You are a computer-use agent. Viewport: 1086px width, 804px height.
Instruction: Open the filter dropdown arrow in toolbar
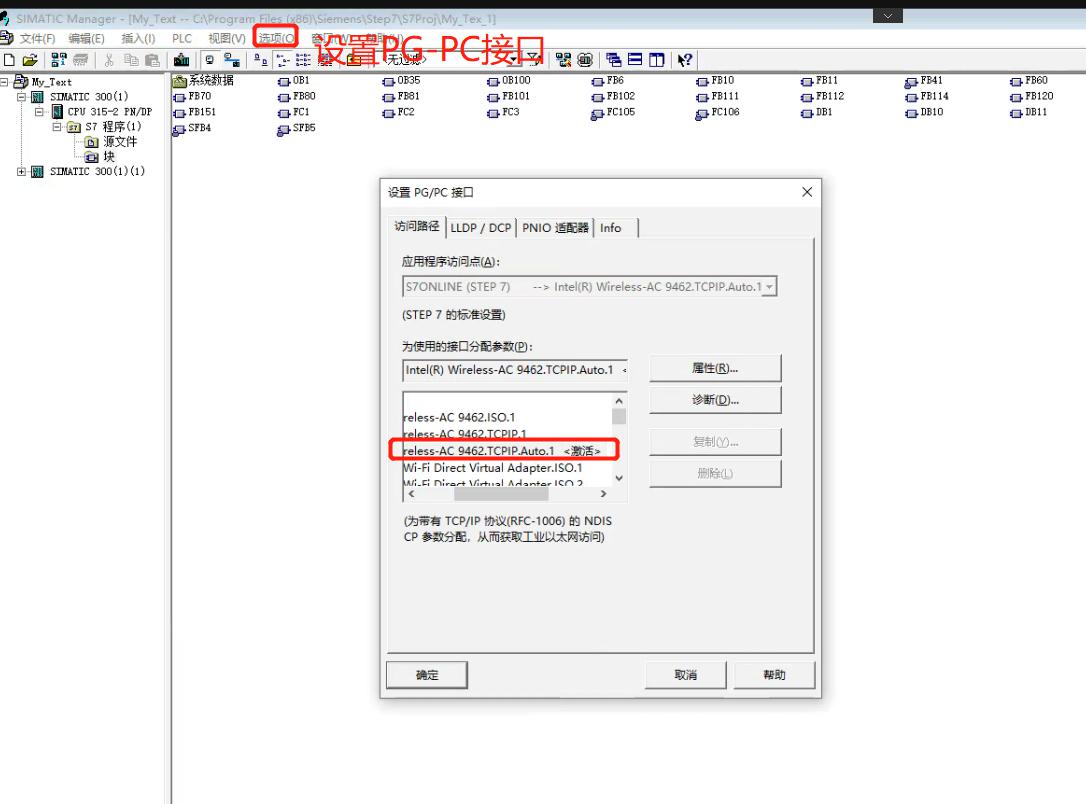[x=514, y=60]
